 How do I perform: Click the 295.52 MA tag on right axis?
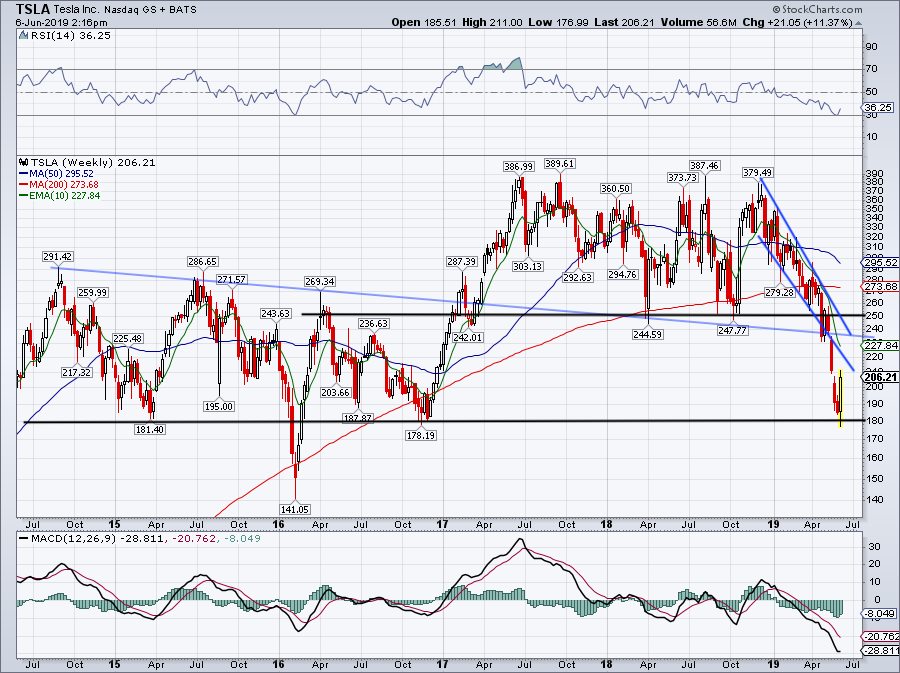coord(880,262)
